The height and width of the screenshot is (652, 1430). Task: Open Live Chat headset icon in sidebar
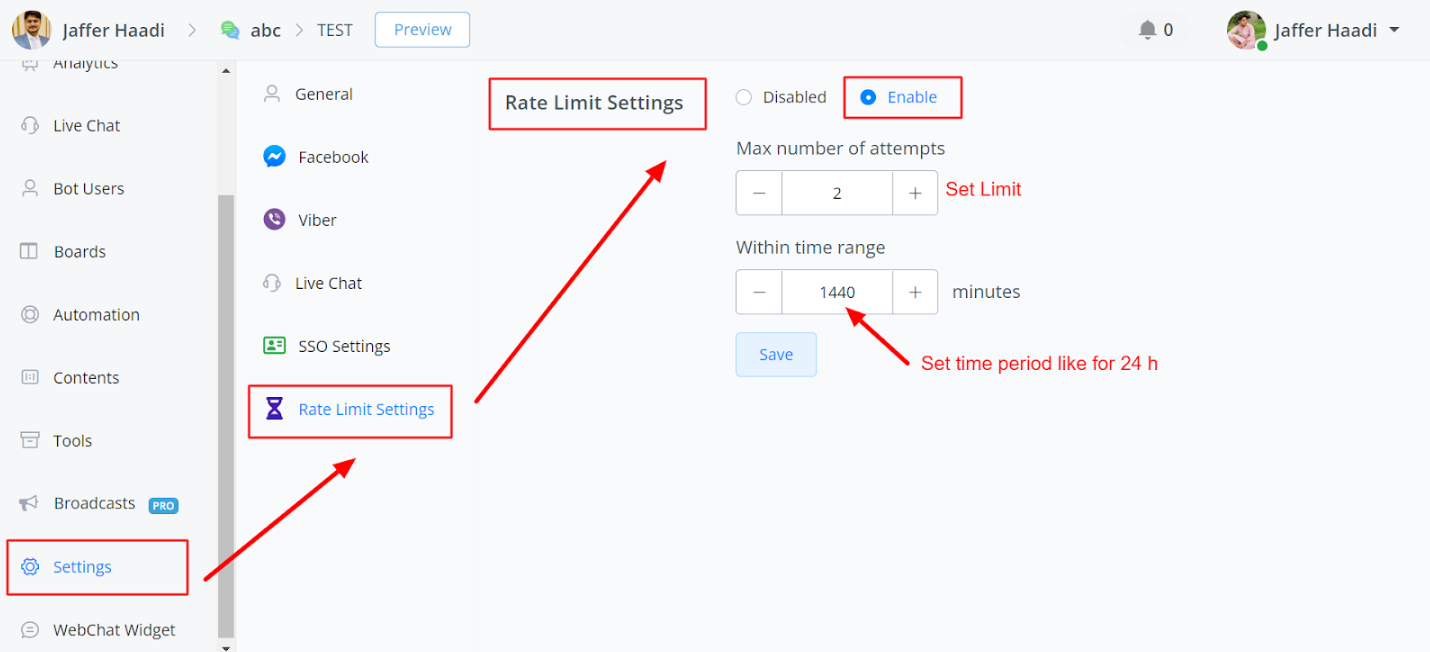coord(30,125)
